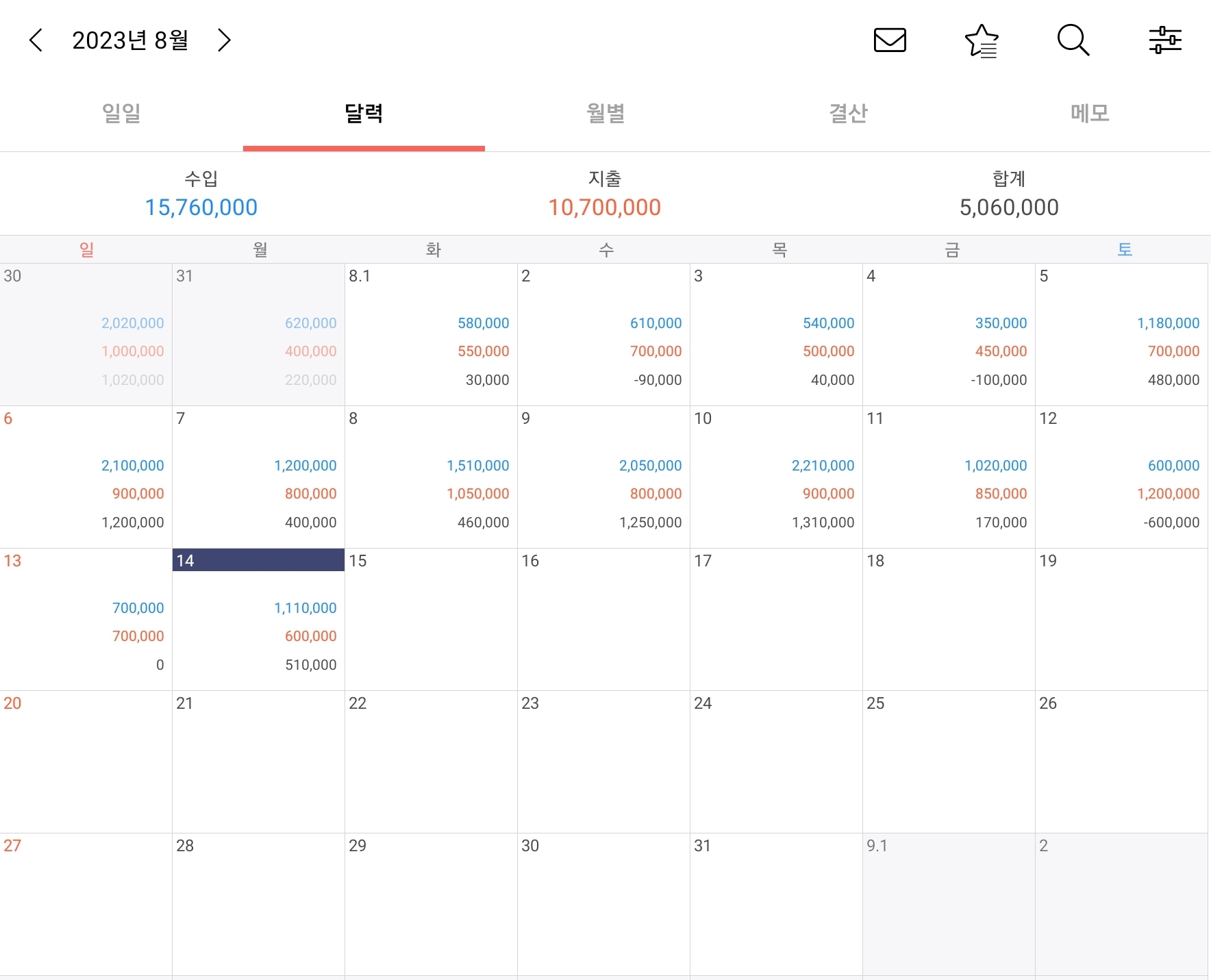Go to next month with right arrow
This screenshot has width=1211, height=980.
pyautogui.click(x=224, y=40)
